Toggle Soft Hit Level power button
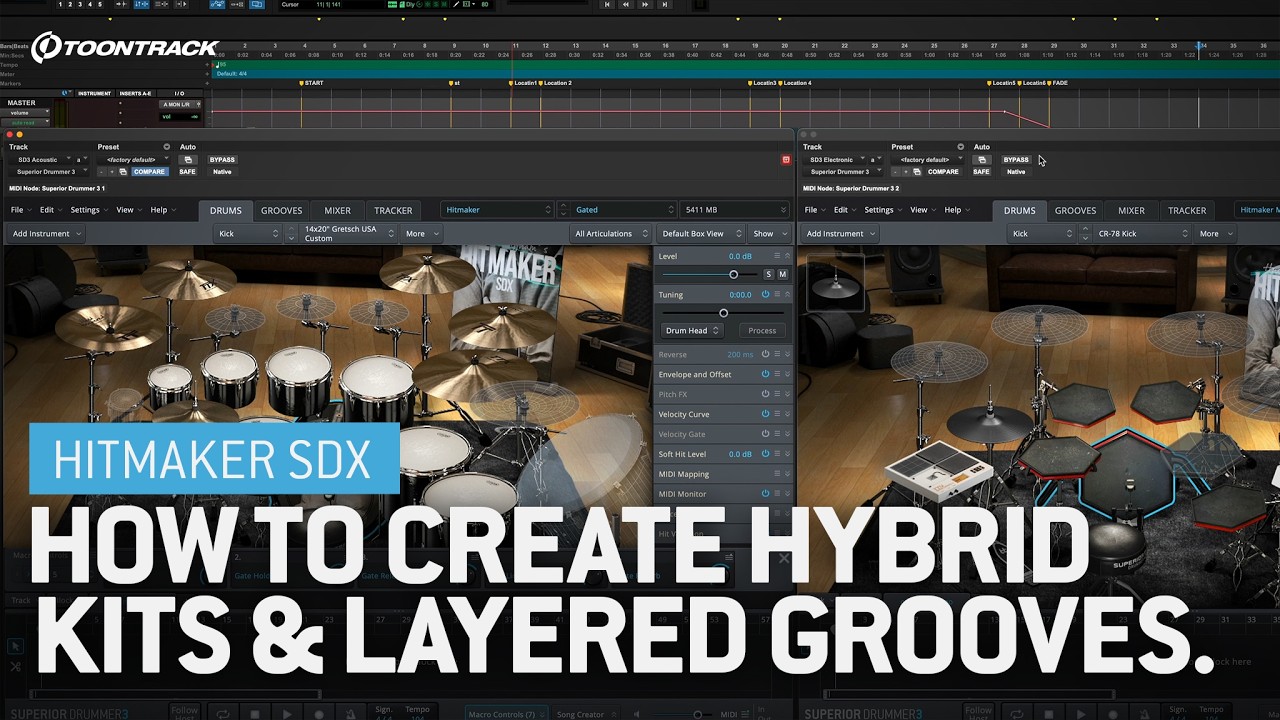 click(x=765, y=454)
